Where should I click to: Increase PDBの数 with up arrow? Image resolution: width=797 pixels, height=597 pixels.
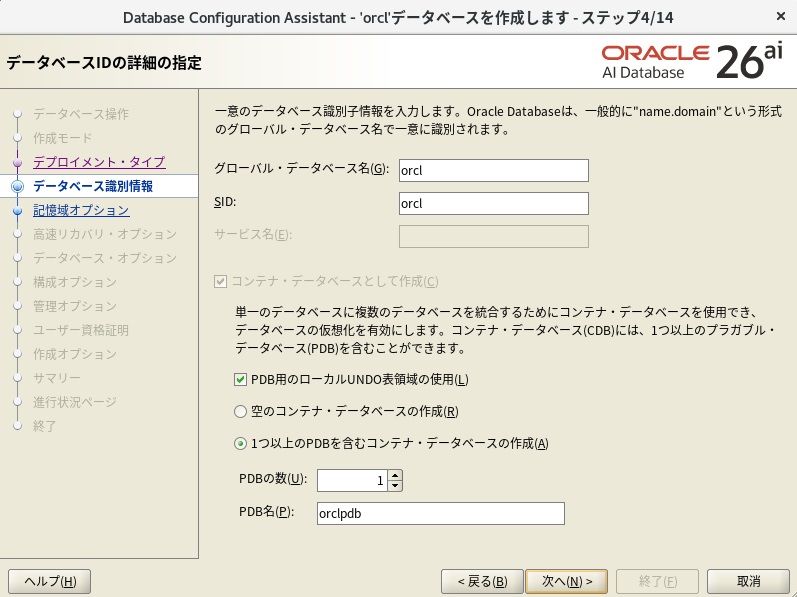pyautogui.click(x=395, y=475)
